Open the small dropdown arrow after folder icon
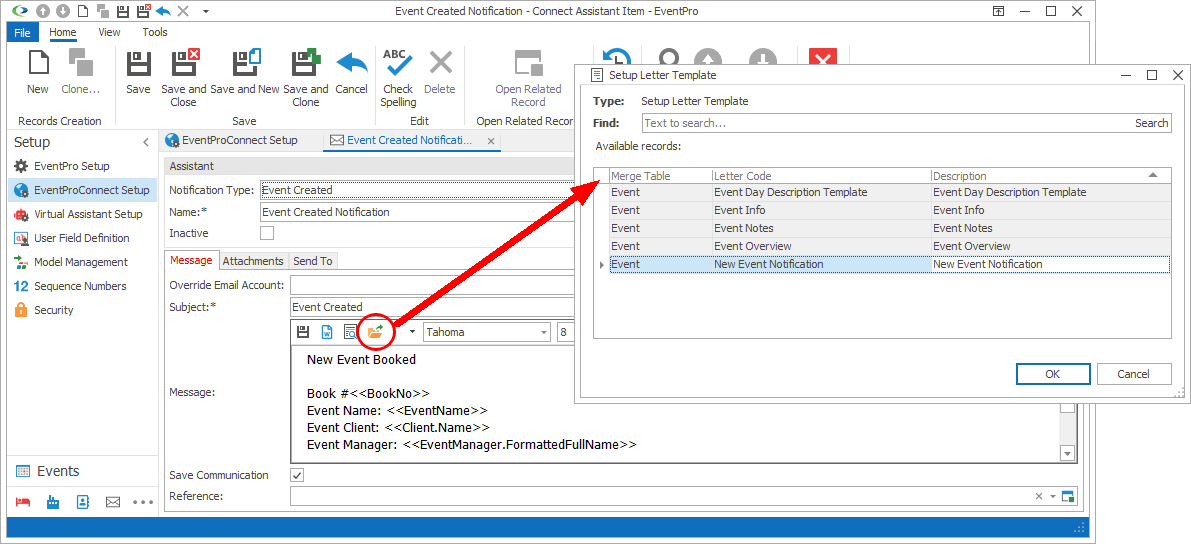 coord(412,332)
